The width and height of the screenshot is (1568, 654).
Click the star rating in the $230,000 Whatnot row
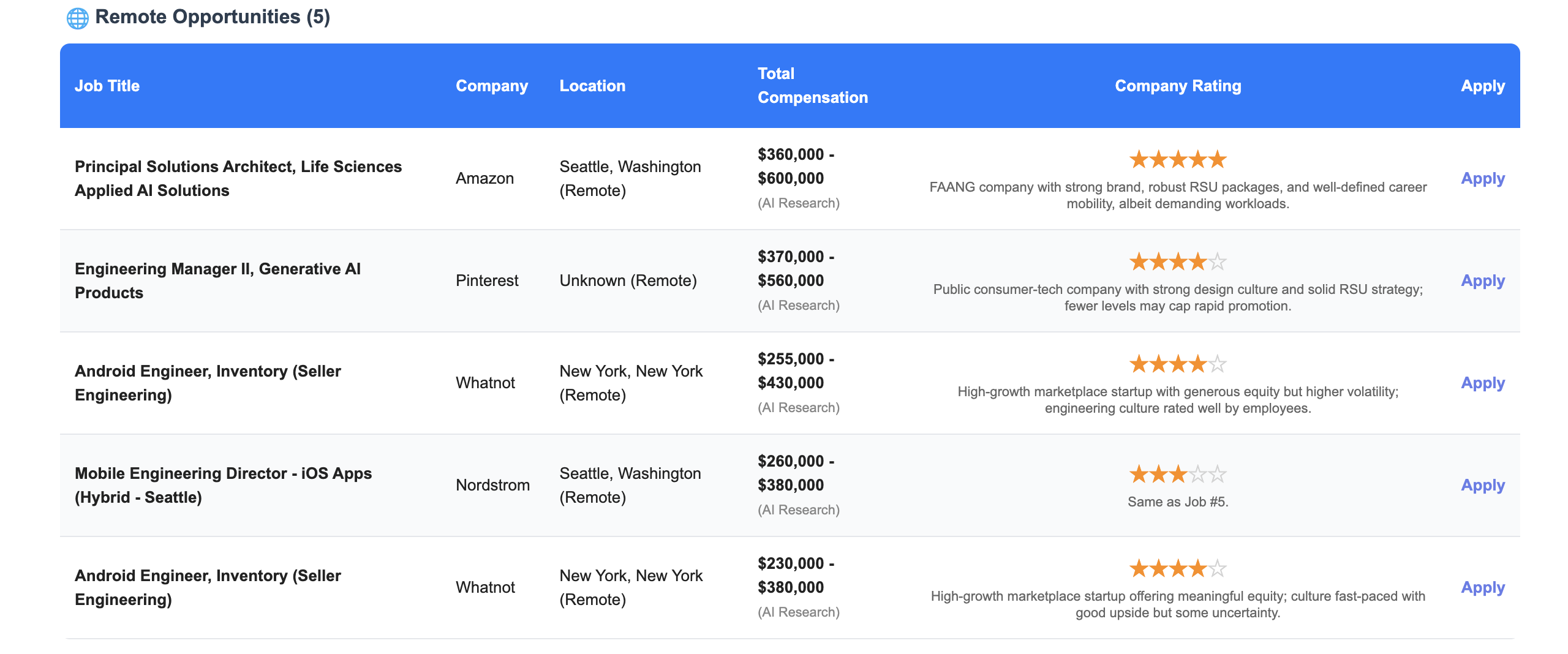click(x=1178, y=569)
